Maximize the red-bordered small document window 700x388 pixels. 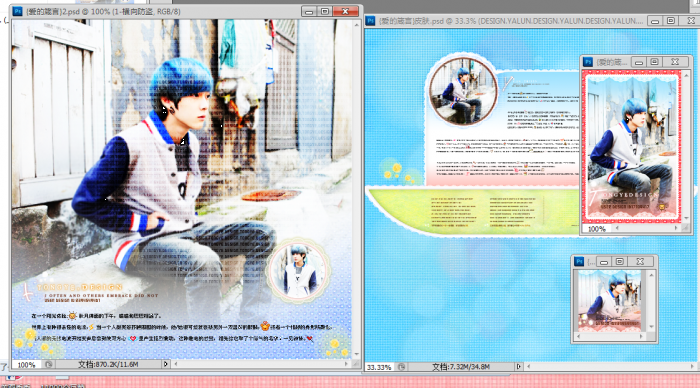(654, 62)
